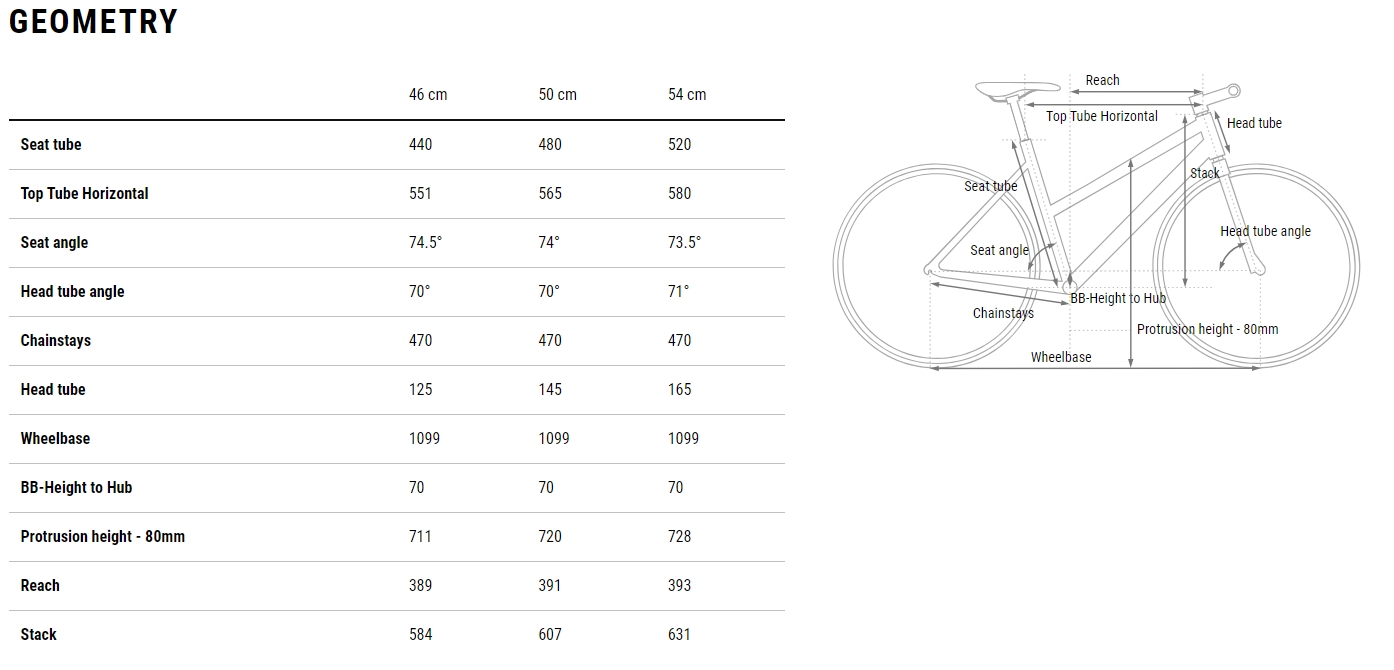The image size is (1394, 670).
Task: Click the Chainstays row label in table
Action: pyautogui.click(x=56, y=340)
